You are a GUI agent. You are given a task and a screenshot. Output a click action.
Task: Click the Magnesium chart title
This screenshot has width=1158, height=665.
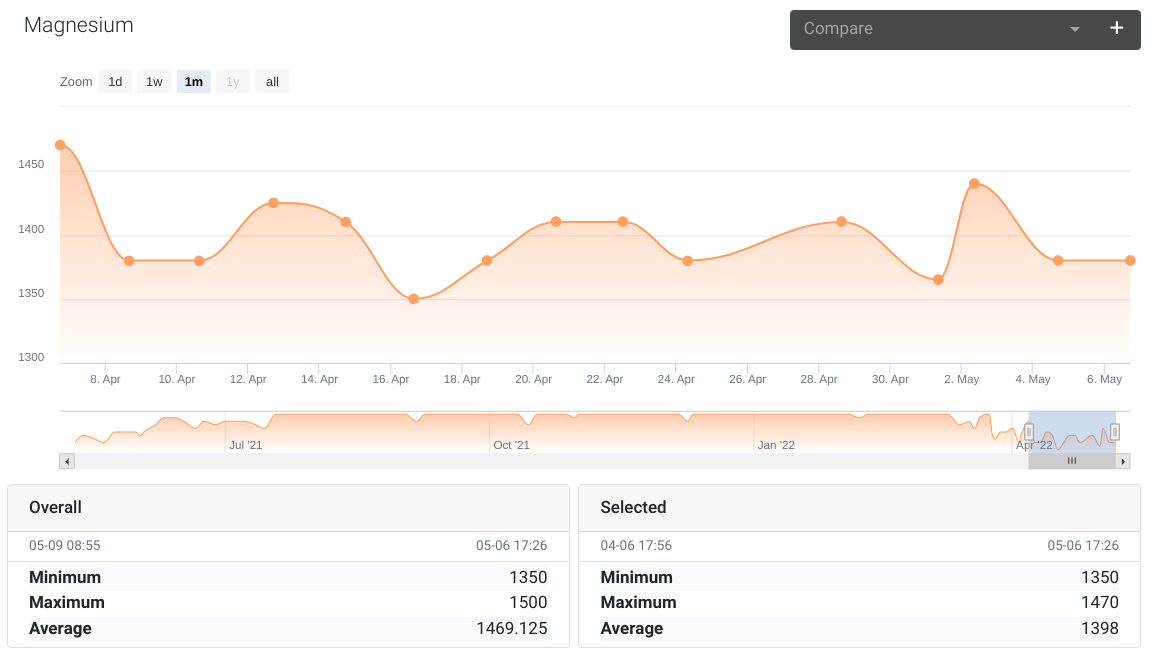coord(78,25)
